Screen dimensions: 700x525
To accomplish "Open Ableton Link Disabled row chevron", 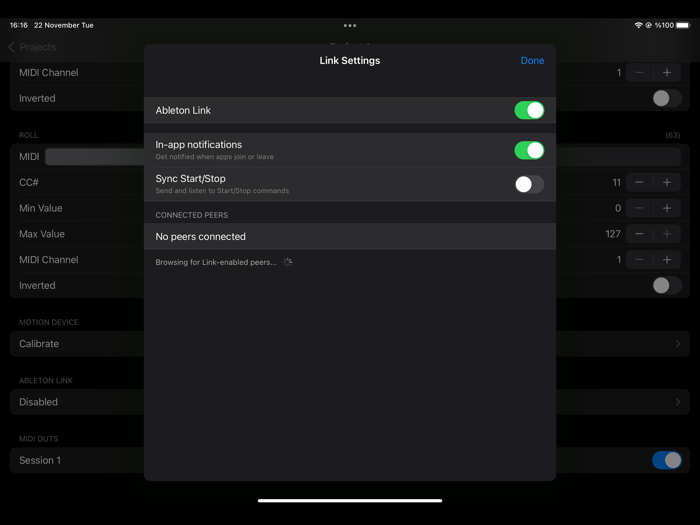I will tap(678, 402).
